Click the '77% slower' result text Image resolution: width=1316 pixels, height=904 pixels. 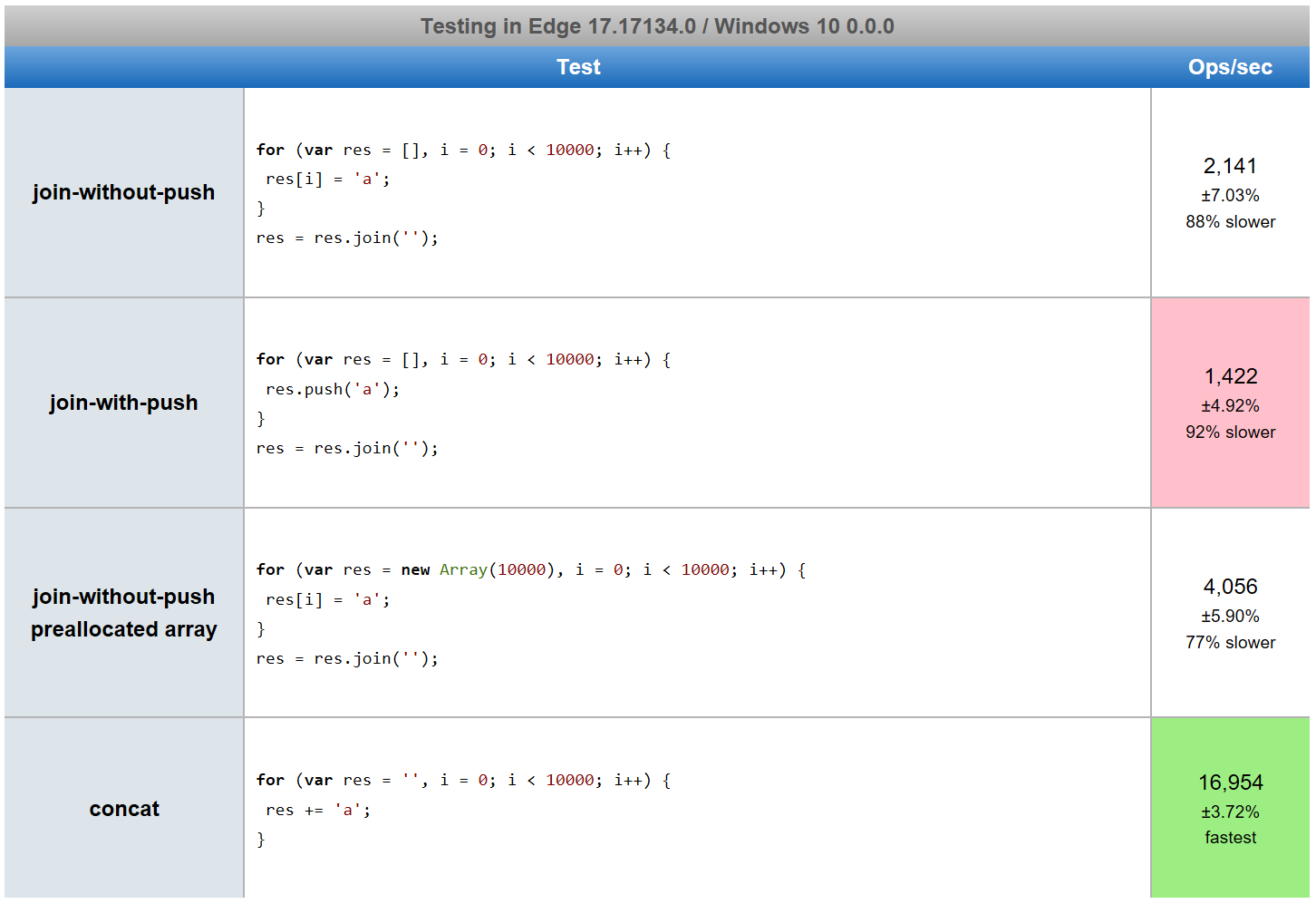click(1230, 643)
